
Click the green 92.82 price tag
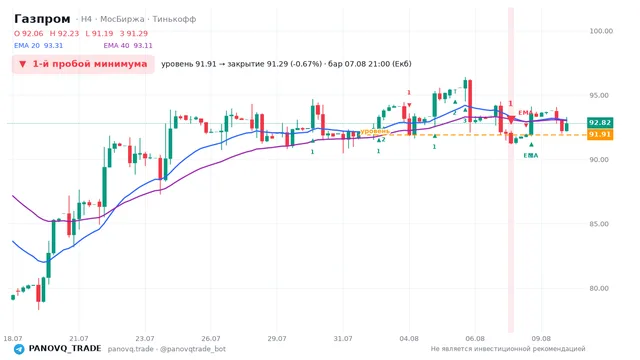[x=600, y=122]
